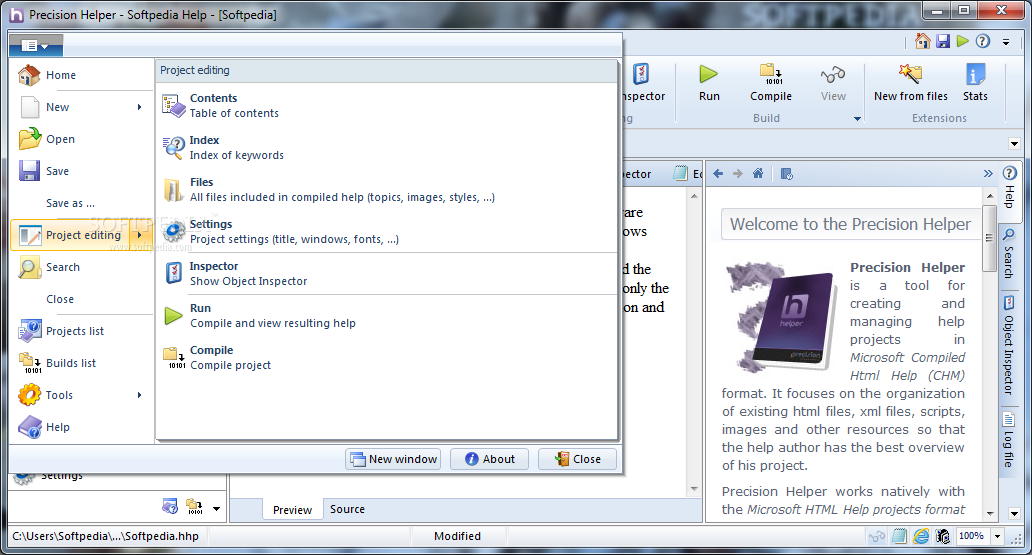Image resolution: width=1032 pixels, height=555 pixels.
Task: Open the application menu button
Action: (36, 45)
